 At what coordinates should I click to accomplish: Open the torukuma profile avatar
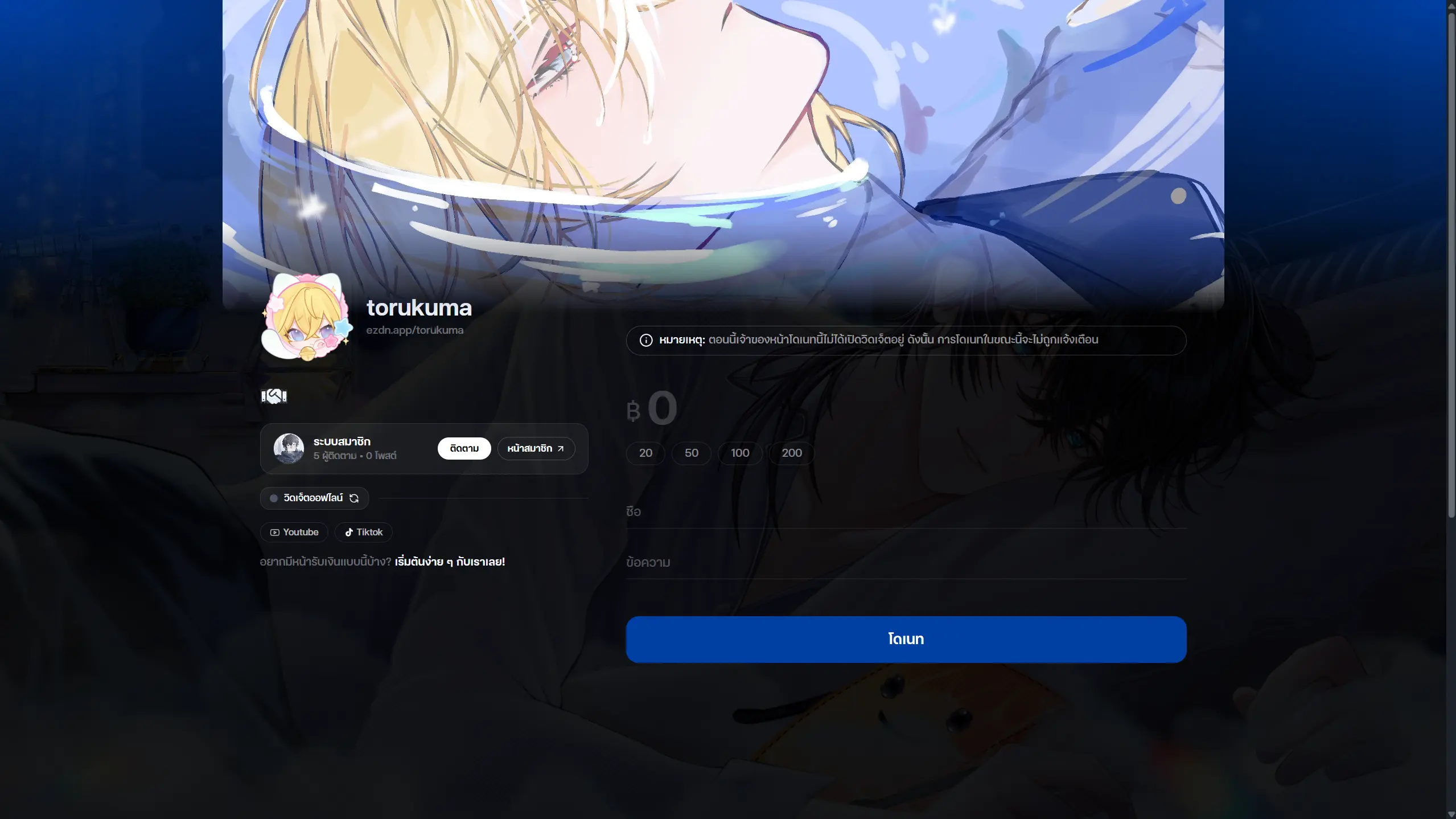(x=307, y=317)
